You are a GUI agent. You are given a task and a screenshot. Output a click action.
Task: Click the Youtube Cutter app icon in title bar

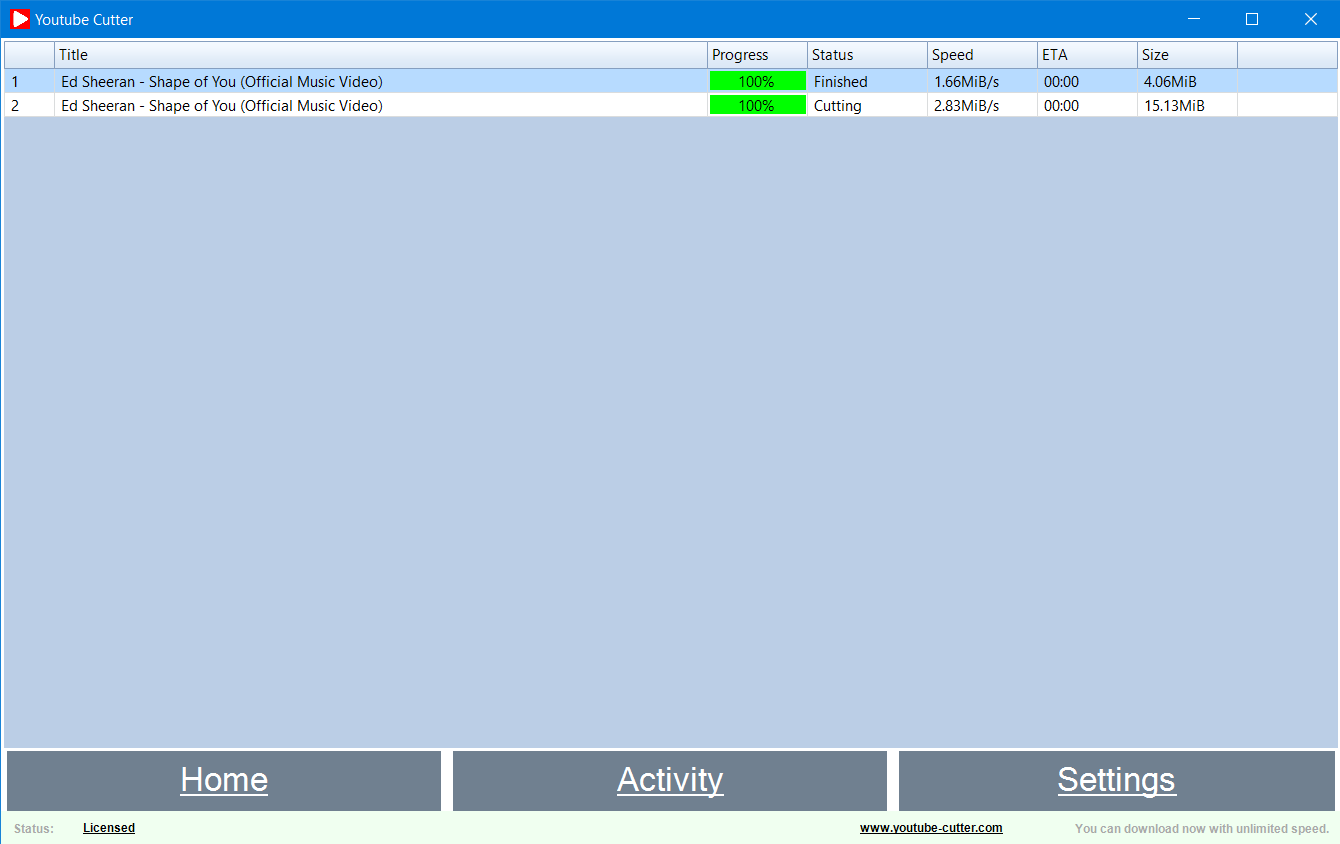pos(19,19)
